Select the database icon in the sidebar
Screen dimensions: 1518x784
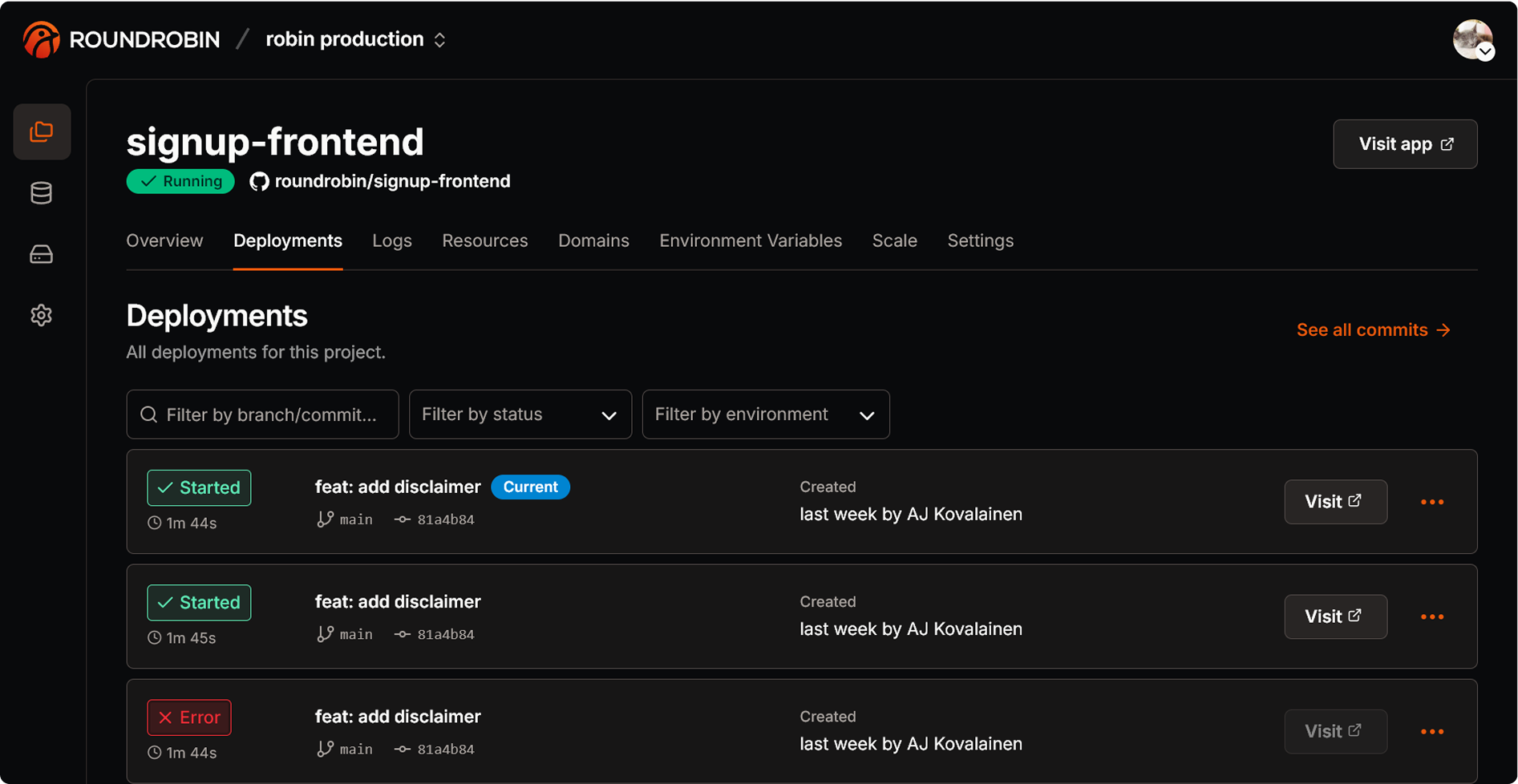(41, 192)
